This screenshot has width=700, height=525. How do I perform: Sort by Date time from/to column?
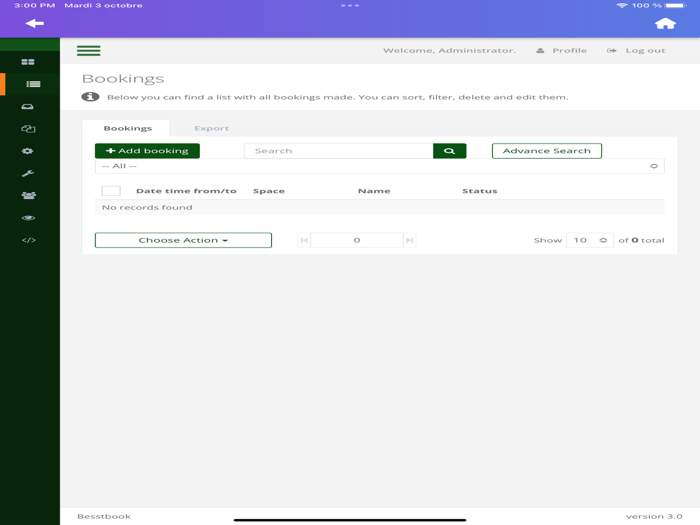click(186, 191)
